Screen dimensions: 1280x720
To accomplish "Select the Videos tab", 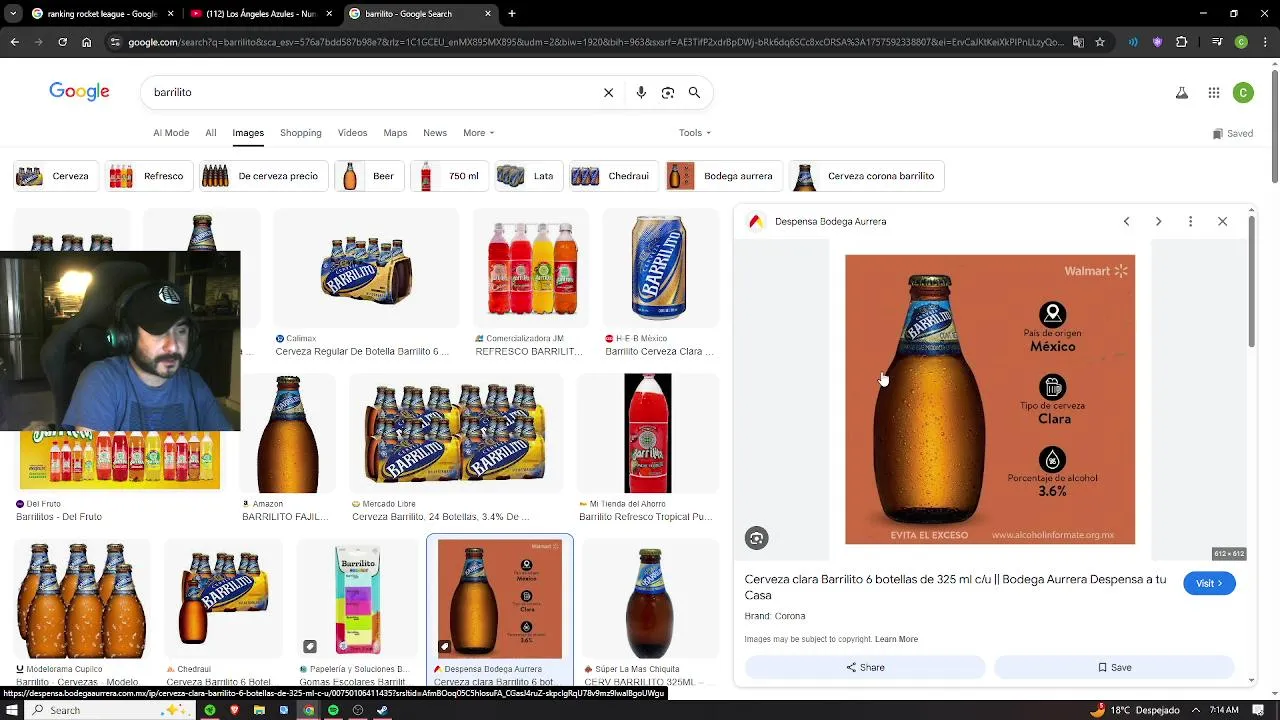I will (x=352, y=133).
